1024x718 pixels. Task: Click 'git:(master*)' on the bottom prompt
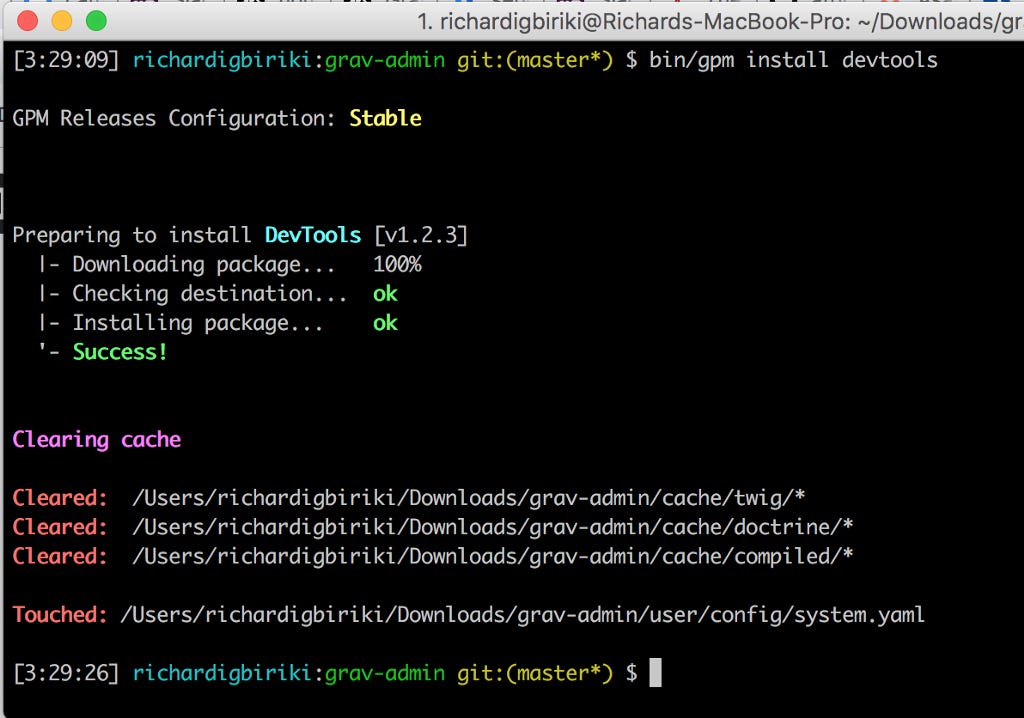535,674
